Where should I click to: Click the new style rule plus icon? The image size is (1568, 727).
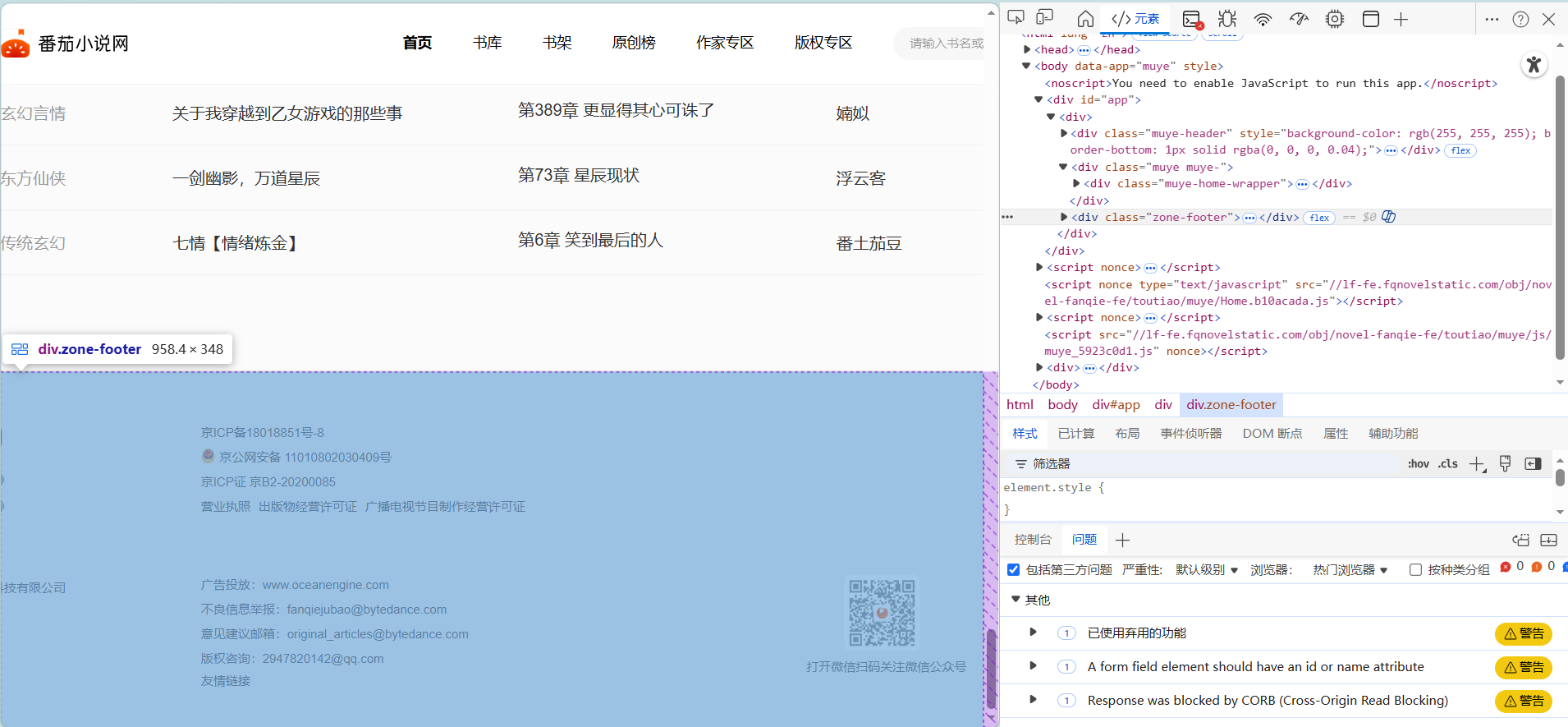tap(1477, 464)
